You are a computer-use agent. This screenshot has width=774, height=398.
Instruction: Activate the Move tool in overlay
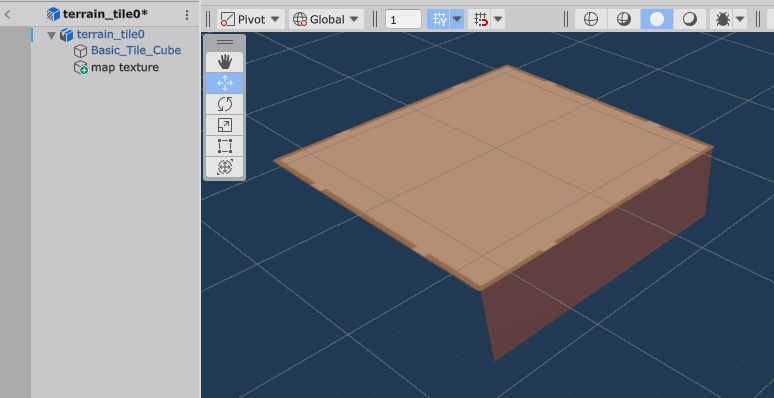[x=225, y=83]
